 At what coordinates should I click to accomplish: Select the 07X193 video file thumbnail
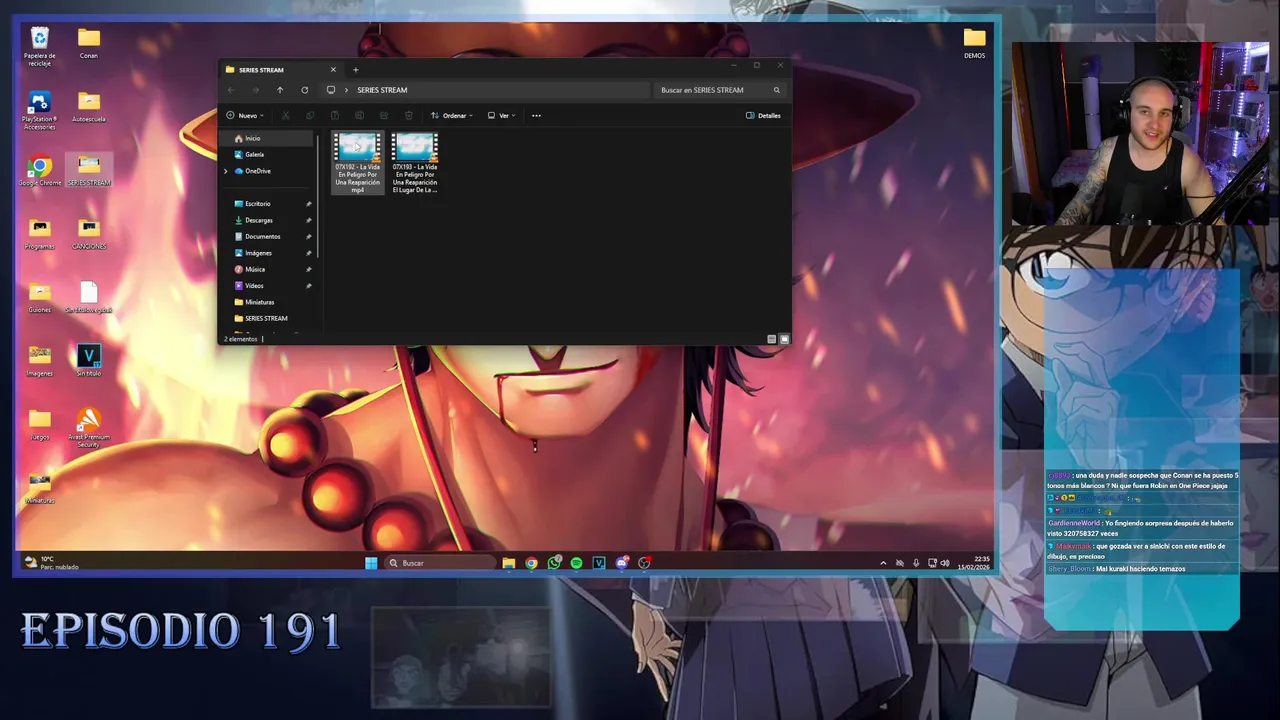coord(414,163)
